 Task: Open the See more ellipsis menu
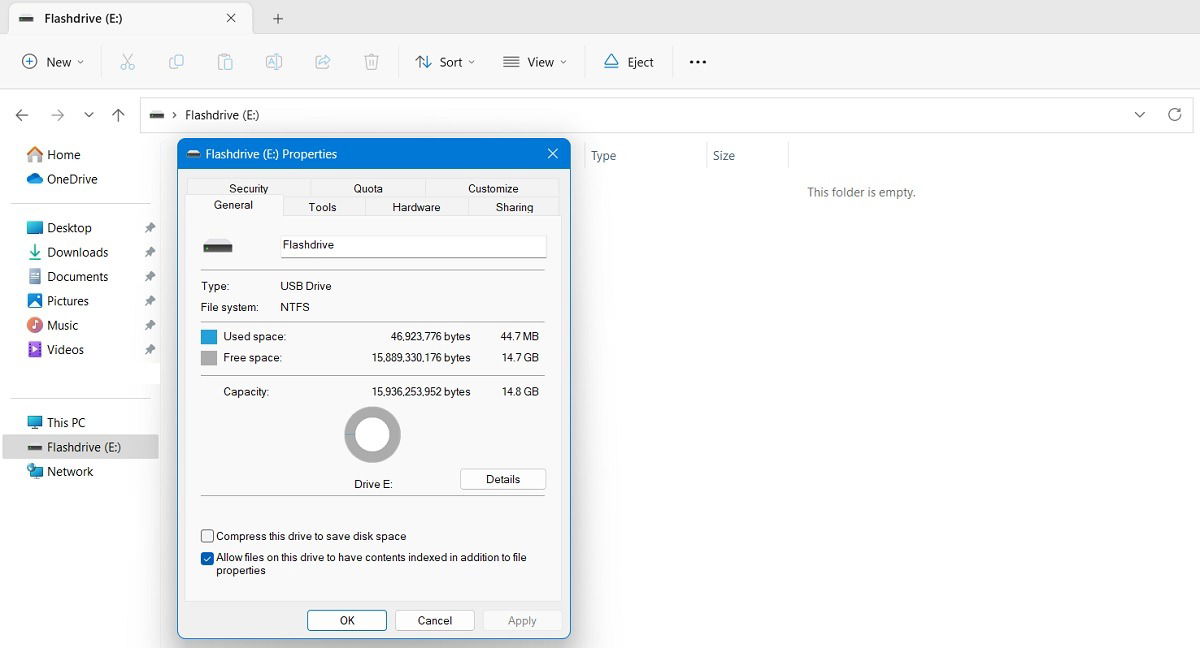click(x=697, y=61)
